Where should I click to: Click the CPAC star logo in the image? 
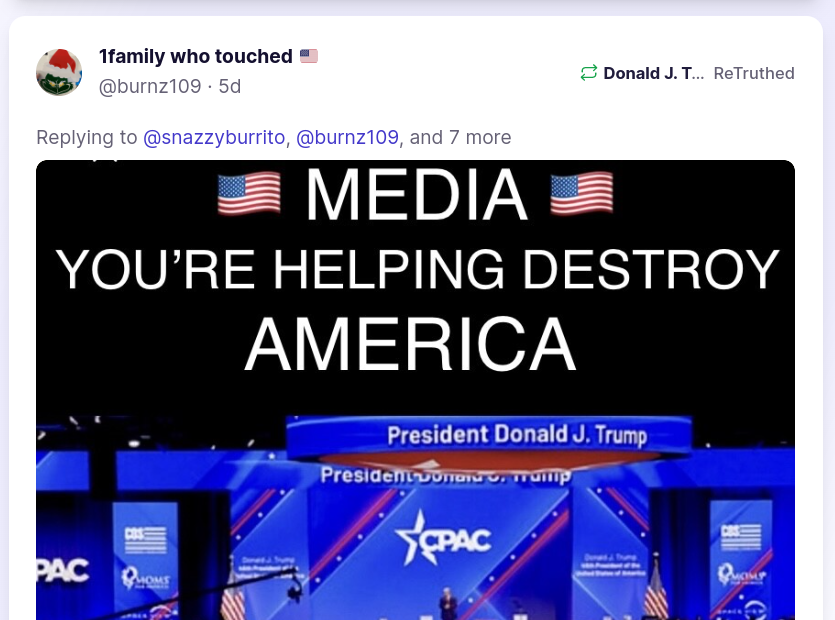[x=443, y=538]
